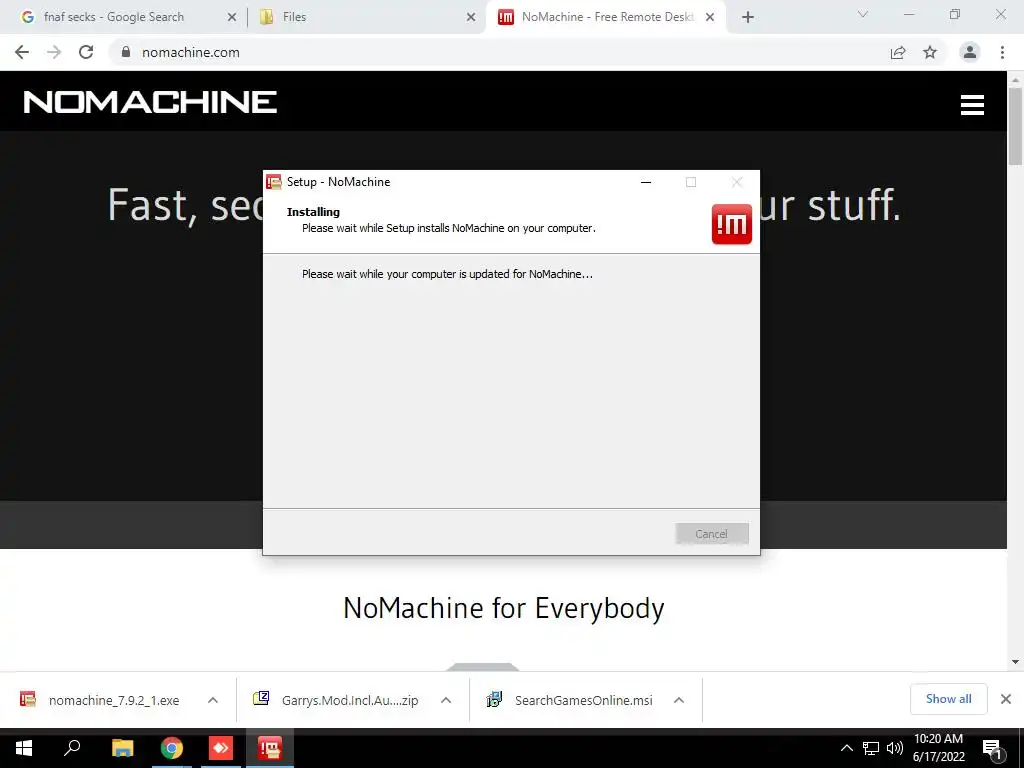Click the Cancel button in the Setup dialog
The image size is (1024, 768).
712,534
